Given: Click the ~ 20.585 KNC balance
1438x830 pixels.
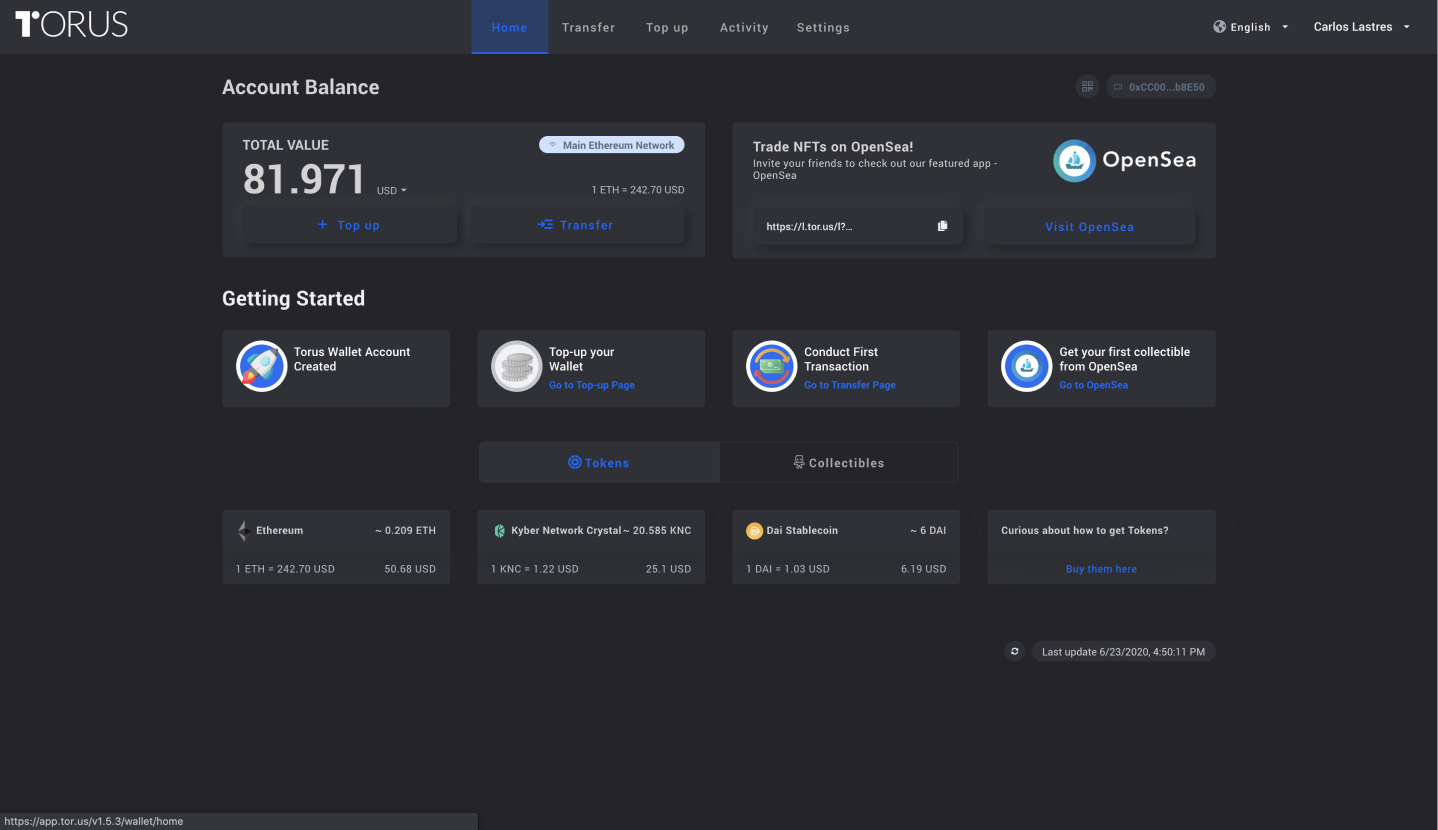Looking at the screenshot, I should pos(657,531).
